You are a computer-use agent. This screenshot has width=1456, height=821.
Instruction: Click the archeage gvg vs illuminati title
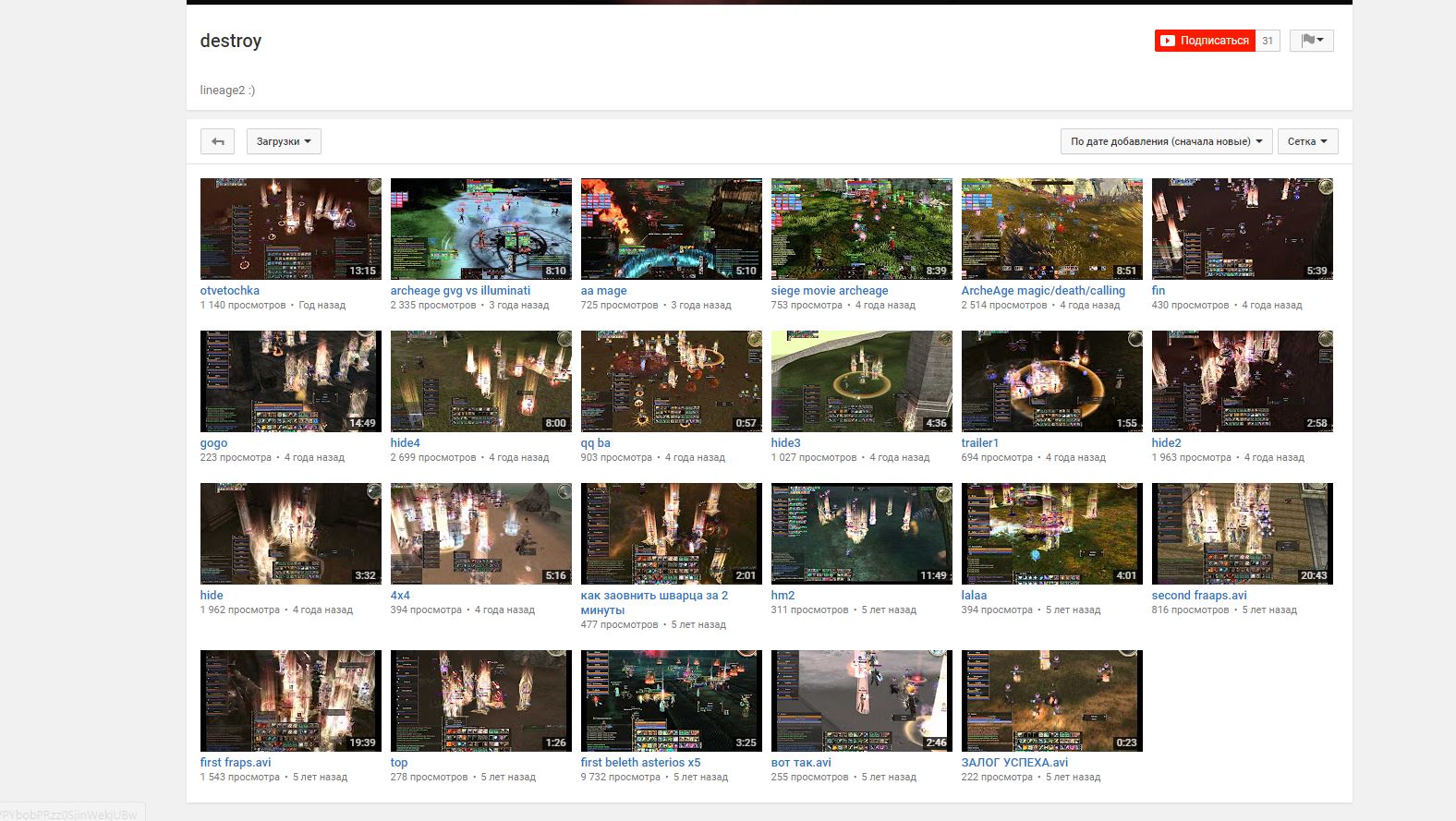point(461,290)
